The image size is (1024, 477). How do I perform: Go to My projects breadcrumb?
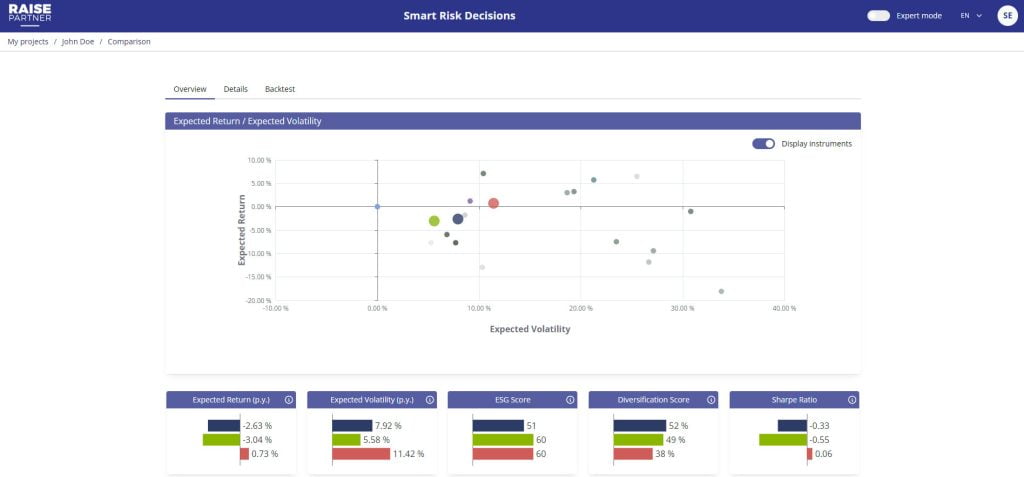pos(28,42)
